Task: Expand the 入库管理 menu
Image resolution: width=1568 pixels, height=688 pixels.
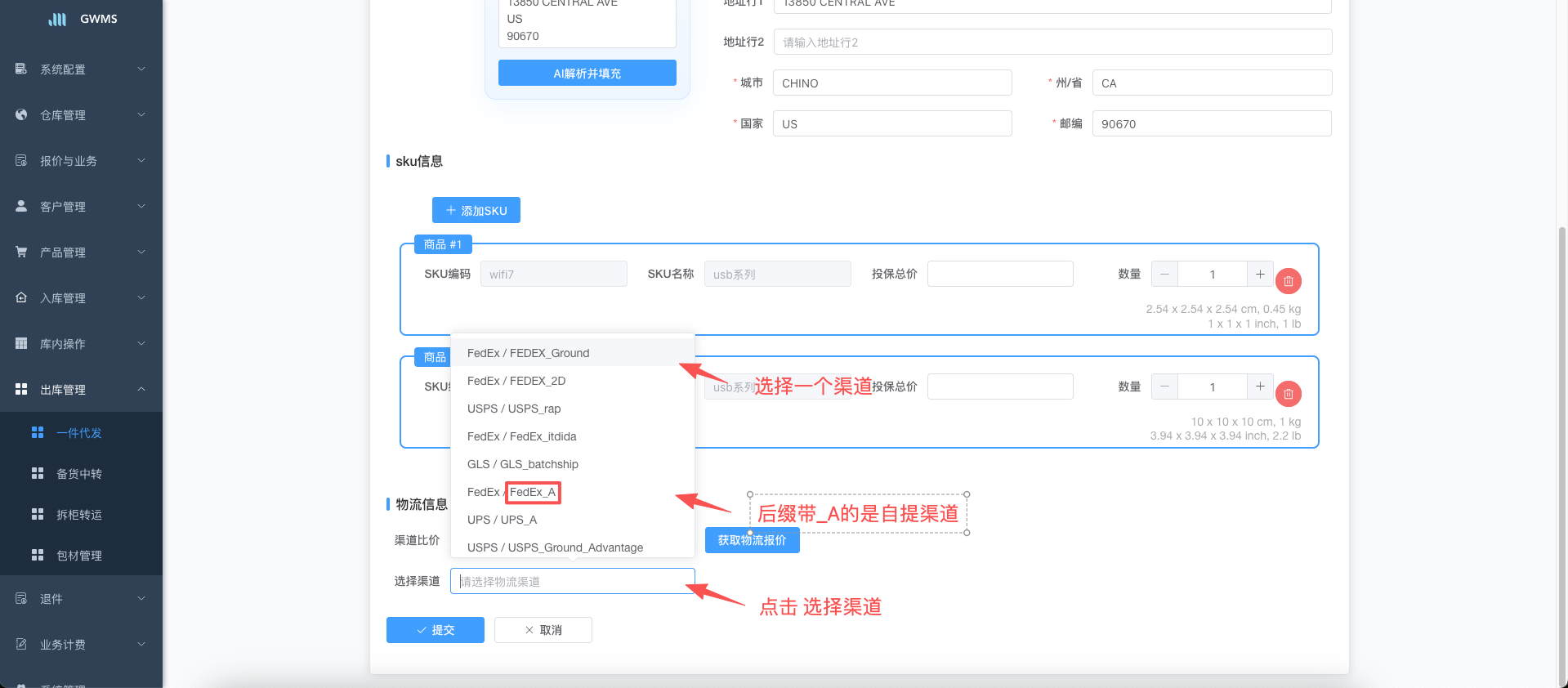Action: point(141,298)
